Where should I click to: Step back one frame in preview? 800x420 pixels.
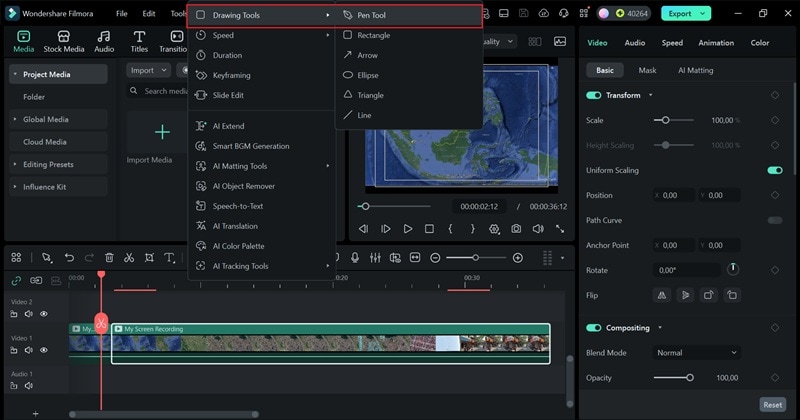click(363, 229)
